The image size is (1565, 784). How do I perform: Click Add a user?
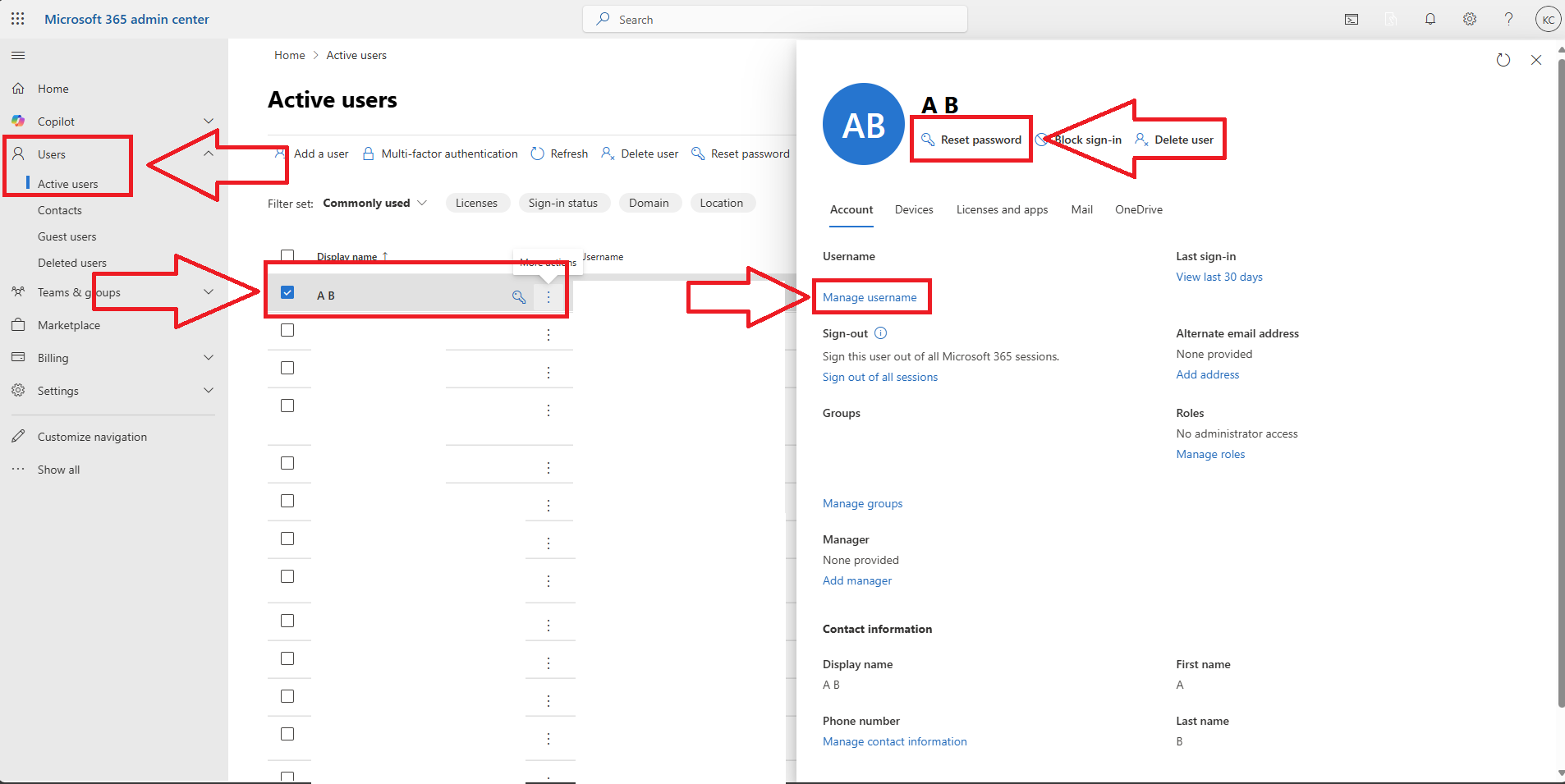point(311,154)
